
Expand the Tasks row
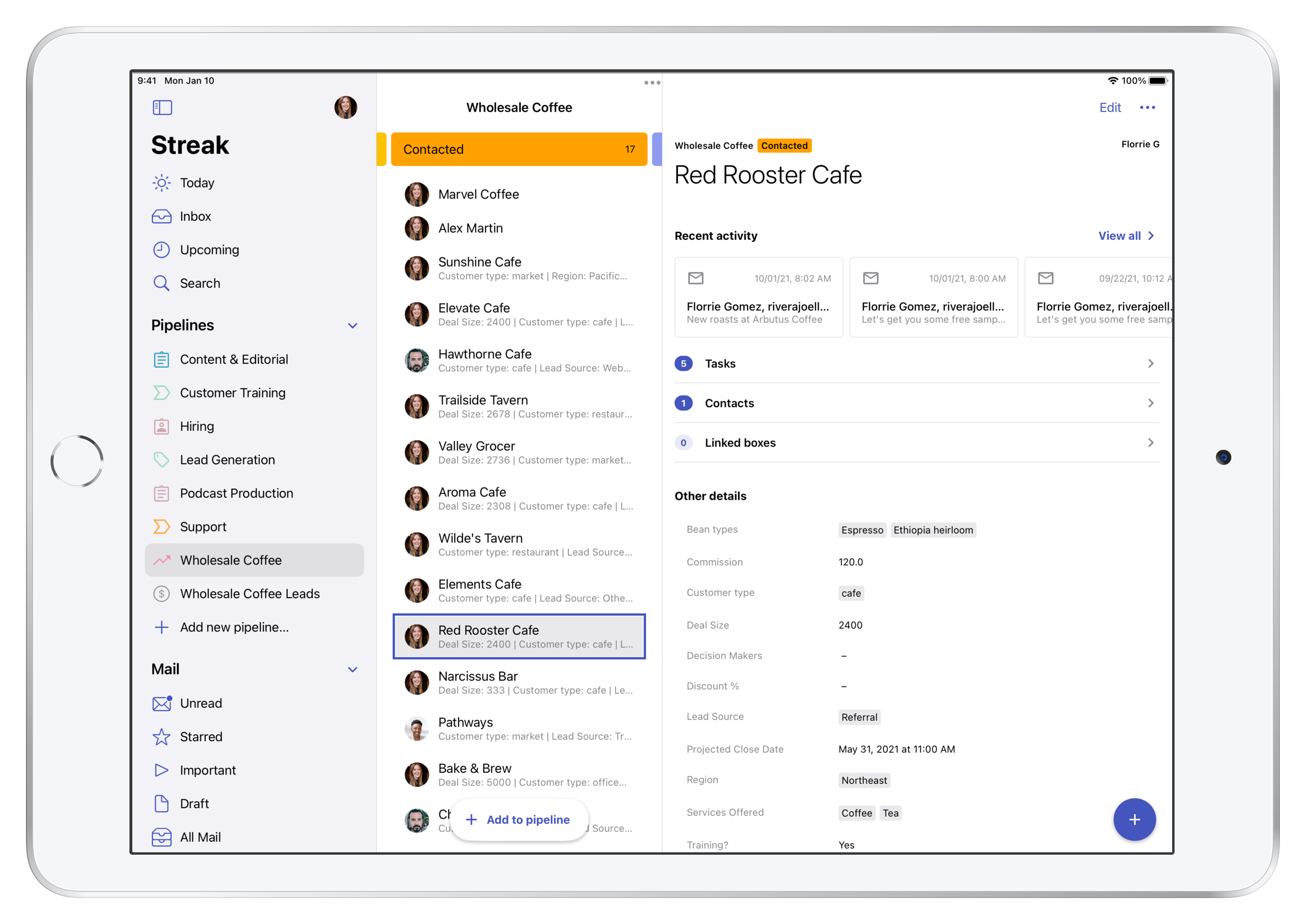(x=917, y=363)
